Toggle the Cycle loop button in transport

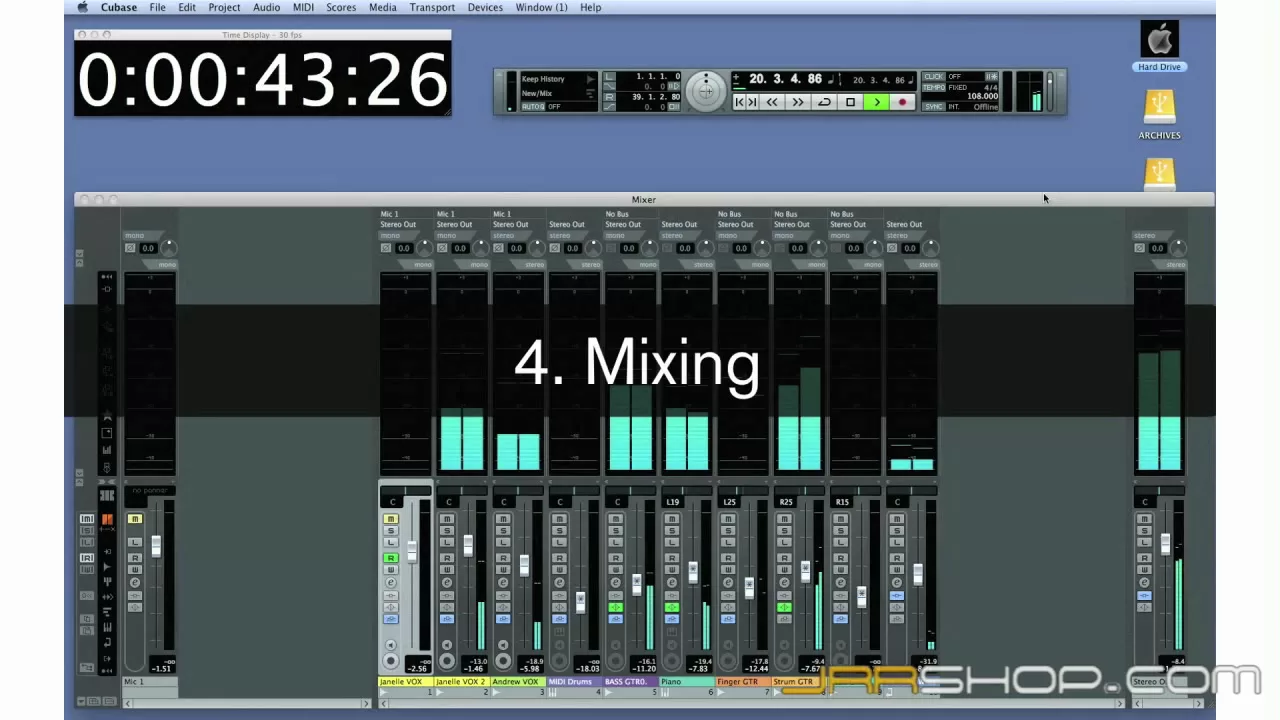[x=824, y=101]
